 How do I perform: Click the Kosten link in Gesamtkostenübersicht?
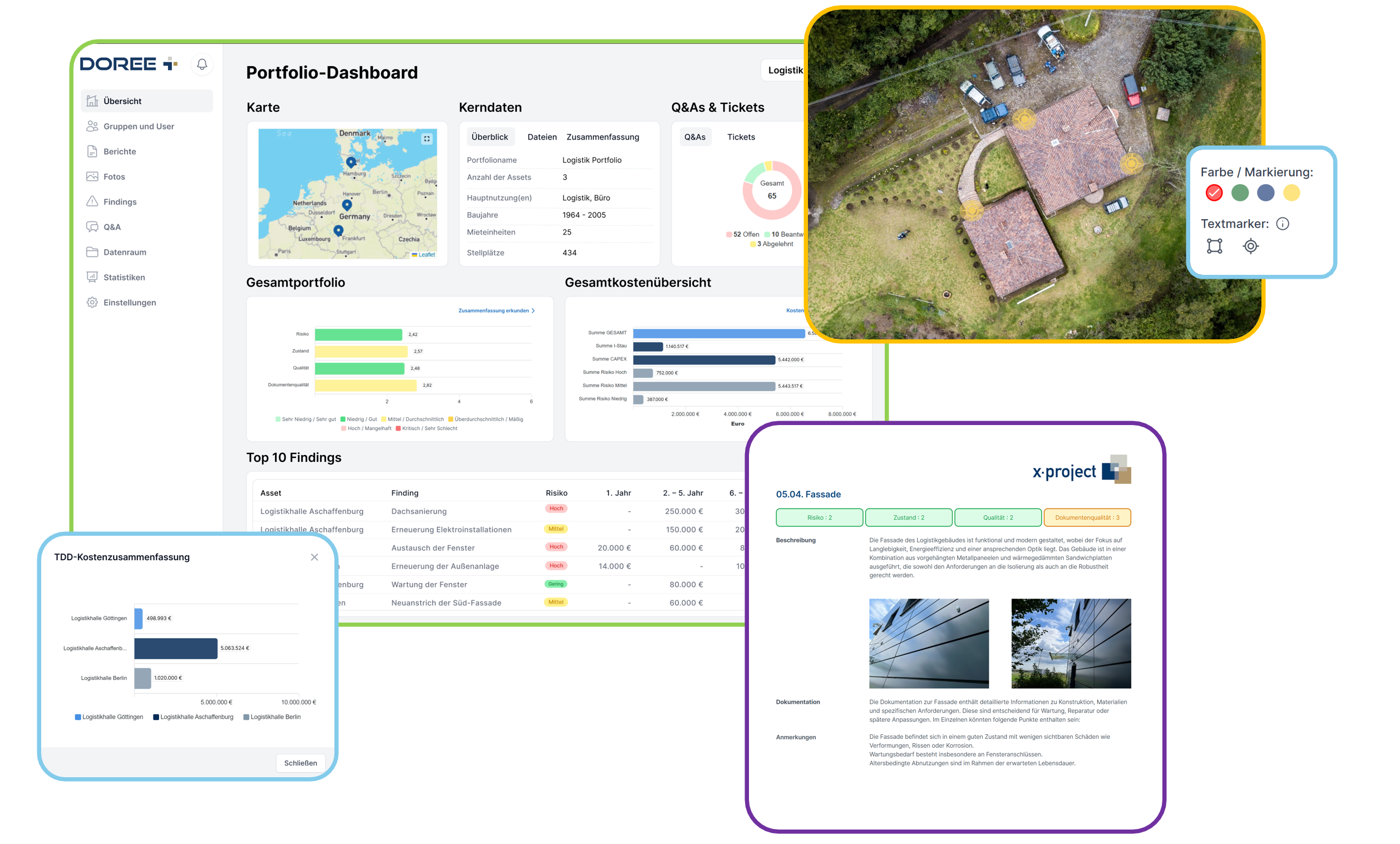tap(795, 310)
